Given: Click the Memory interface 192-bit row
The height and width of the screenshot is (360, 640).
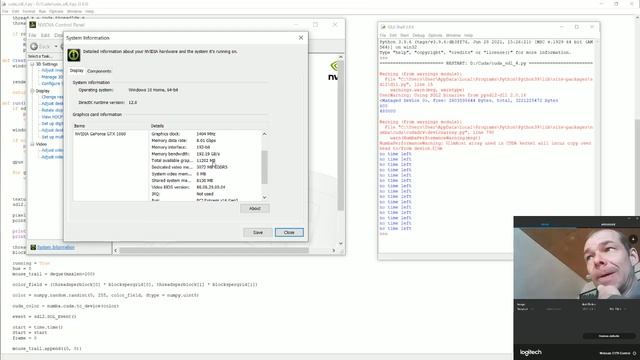Looking at the screenshot, I should pos(206,147).
